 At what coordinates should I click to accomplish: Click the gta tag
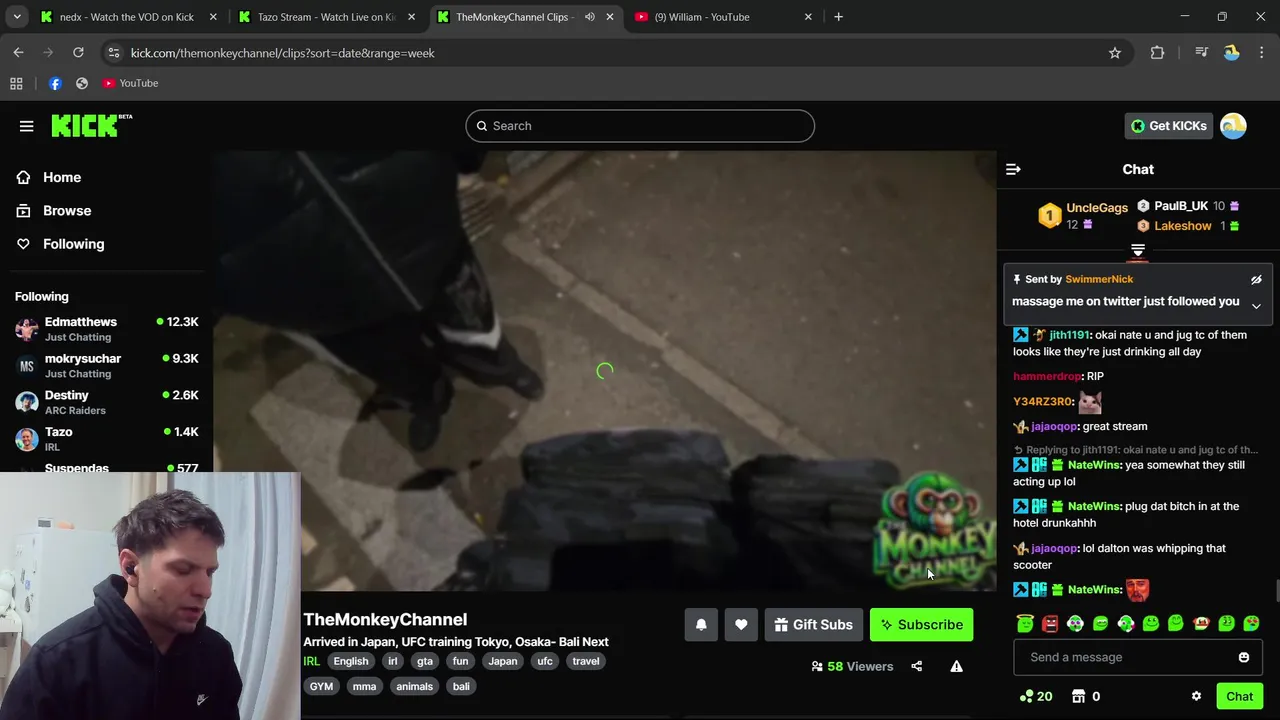[425, 661]
